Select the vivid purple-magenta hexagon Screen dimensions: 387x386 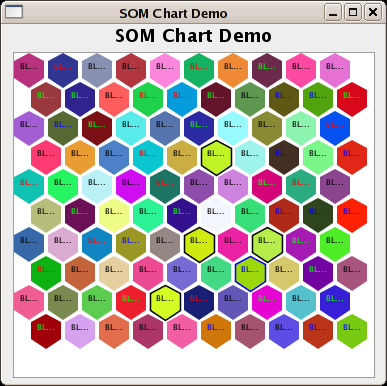131,186
